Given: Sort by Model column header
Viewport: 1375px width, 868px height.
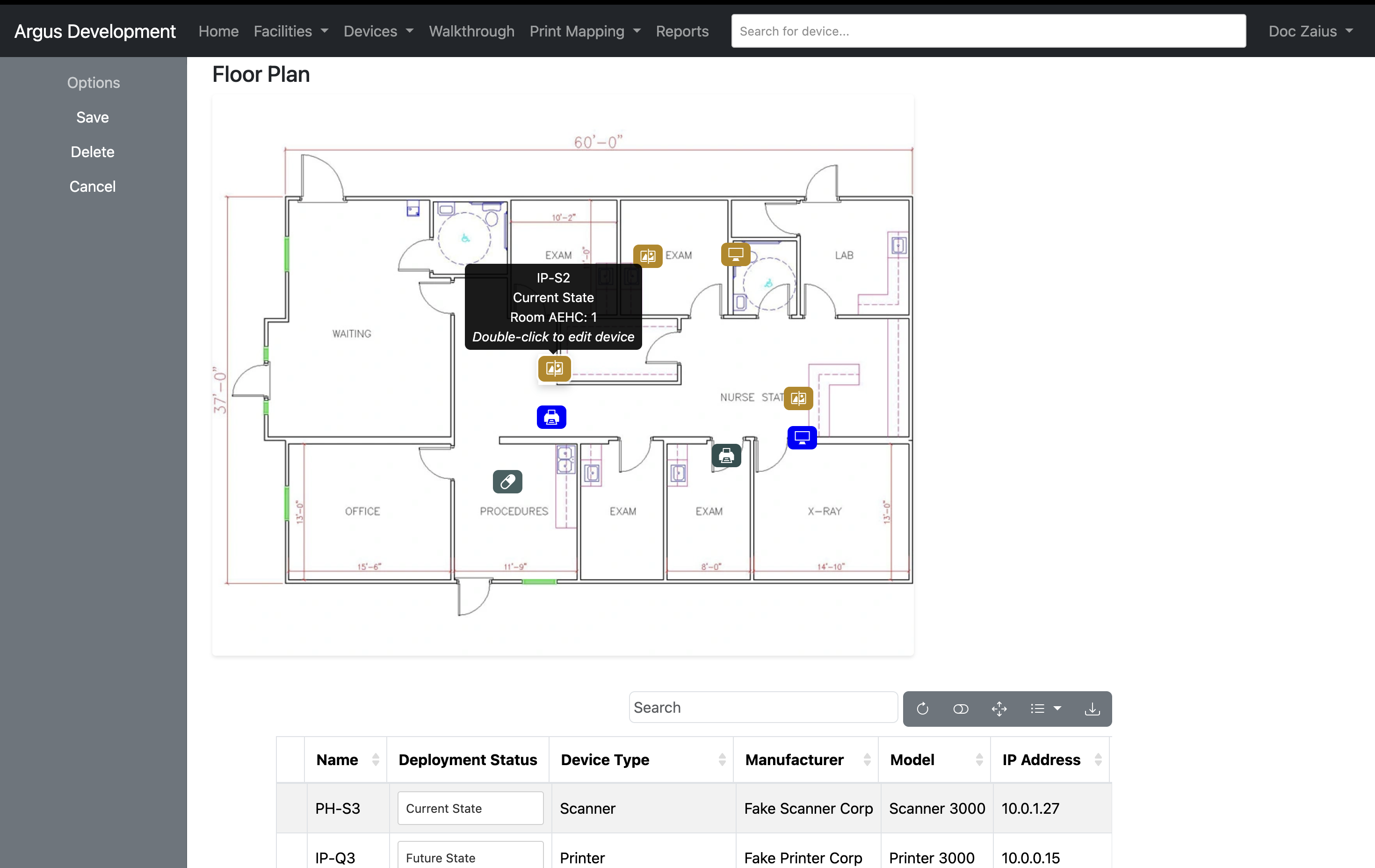Looking at the screenshot, I should (934, 760).
